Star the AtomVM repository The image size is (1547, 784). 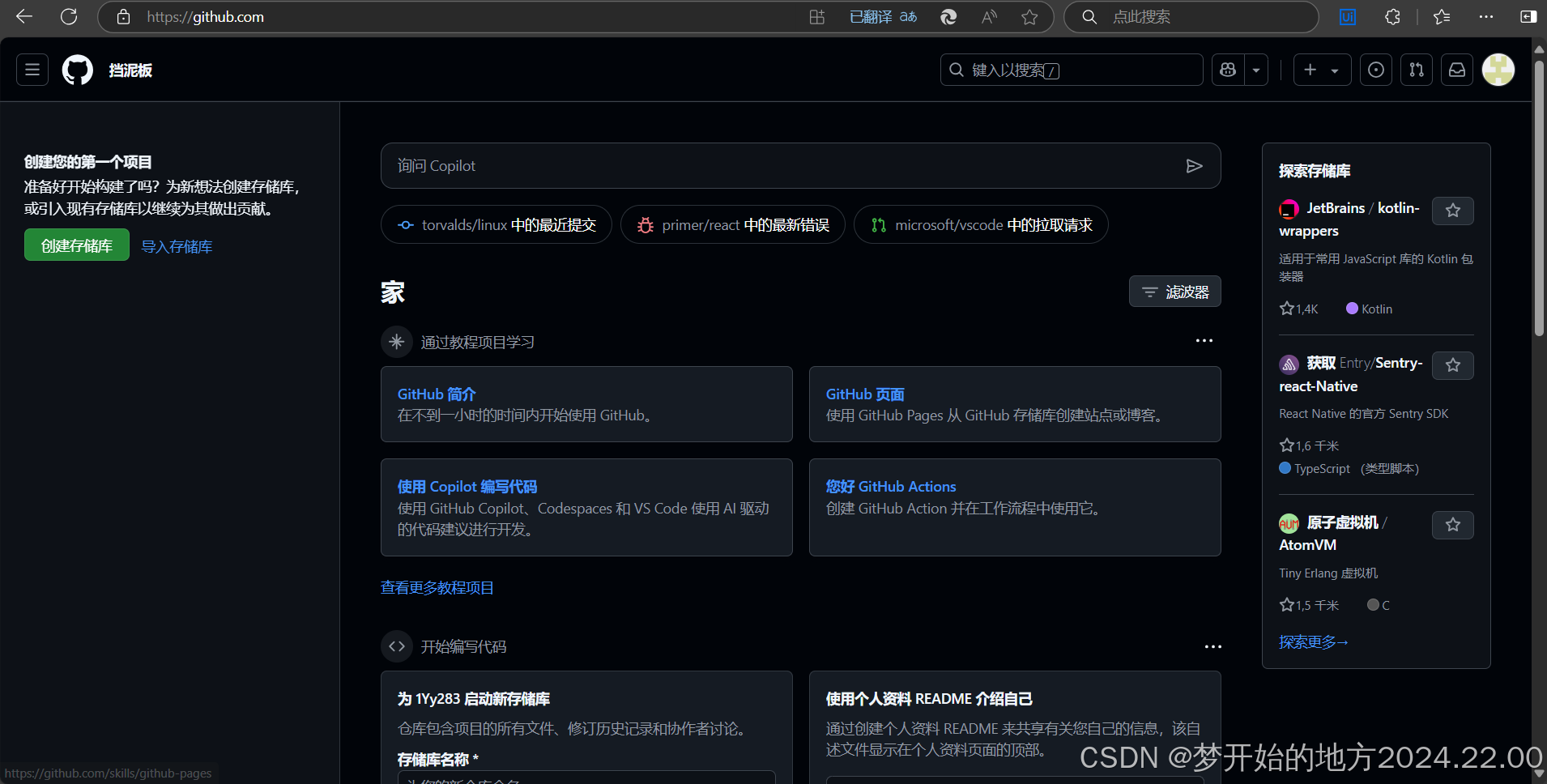[x=1452, y=525]
